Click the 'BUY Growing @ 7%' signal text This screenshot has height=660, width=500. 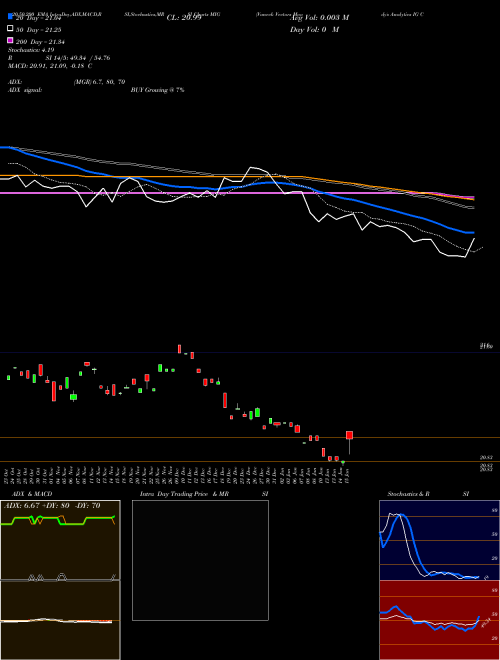click(157, 90)
